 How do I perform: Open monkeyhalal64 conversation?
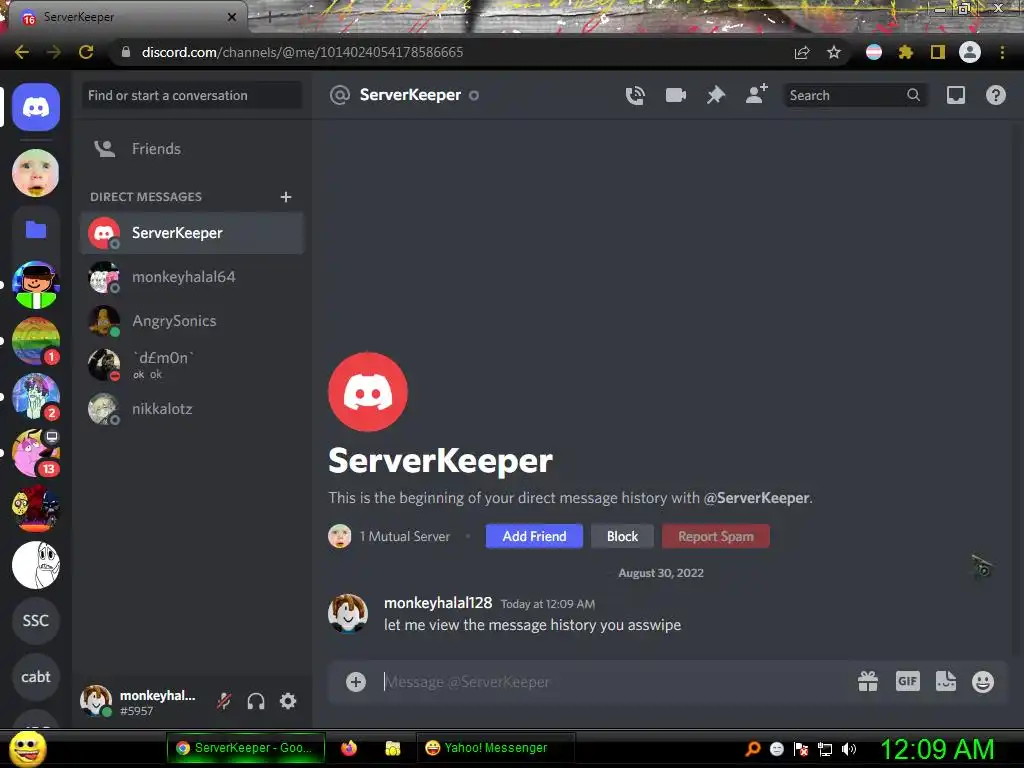click(192, 277)
